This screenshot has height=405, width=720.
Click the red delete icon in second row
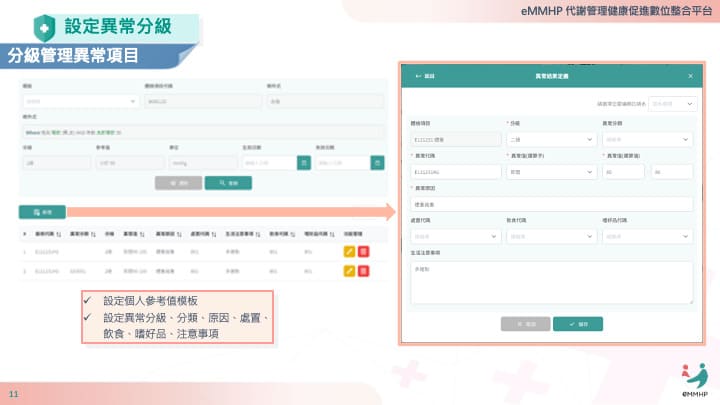[363, 271]
